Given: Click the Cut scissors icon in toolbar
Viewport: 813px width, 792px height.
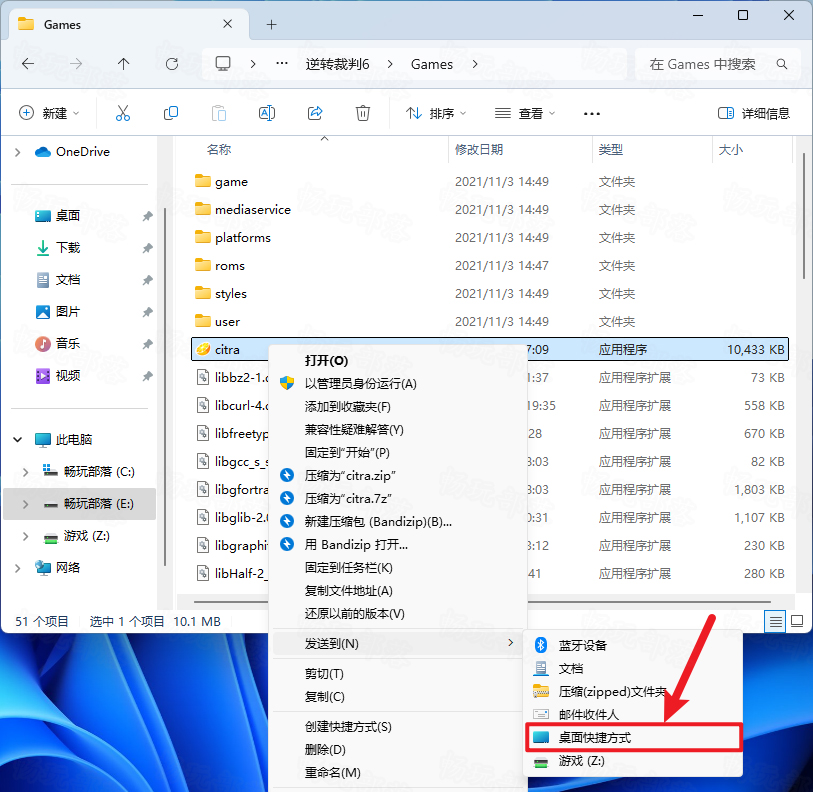Looking at the screenshot, I should (x=123, y=113).
